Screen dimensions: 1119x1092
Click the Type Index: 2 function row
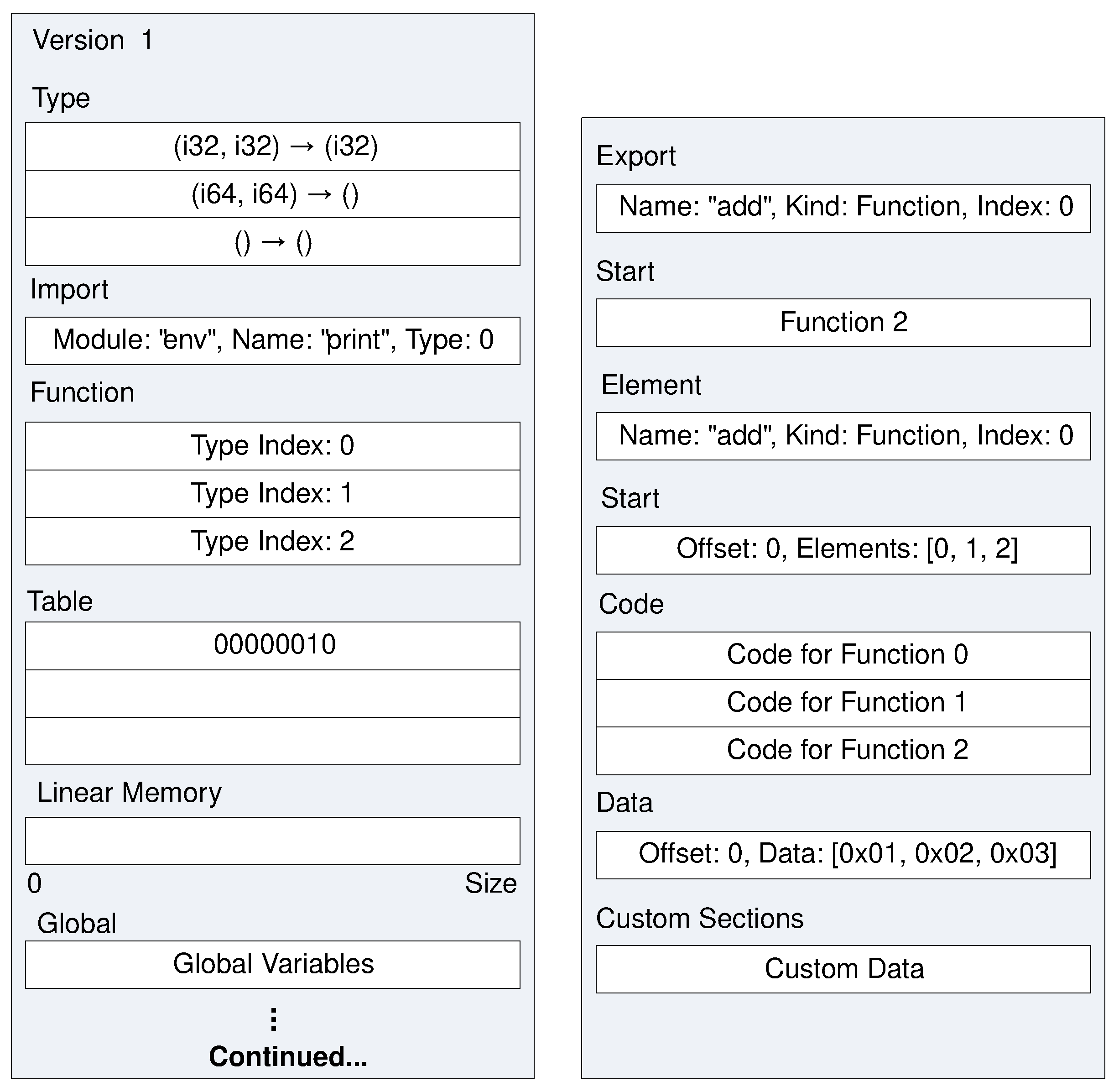(x=273, y=541)
